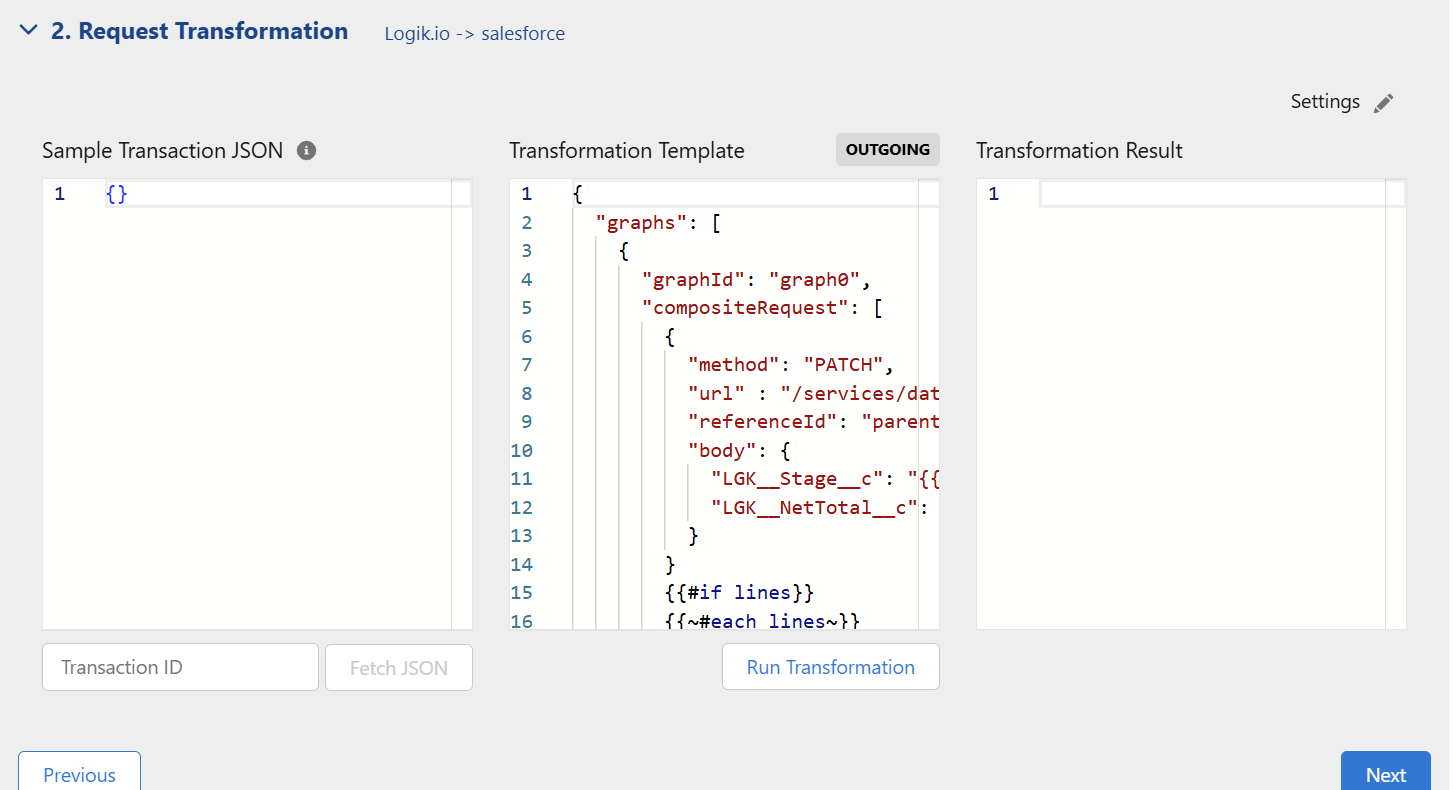
Task: Click the OUTGOING badge
Action: coord(888,150)
